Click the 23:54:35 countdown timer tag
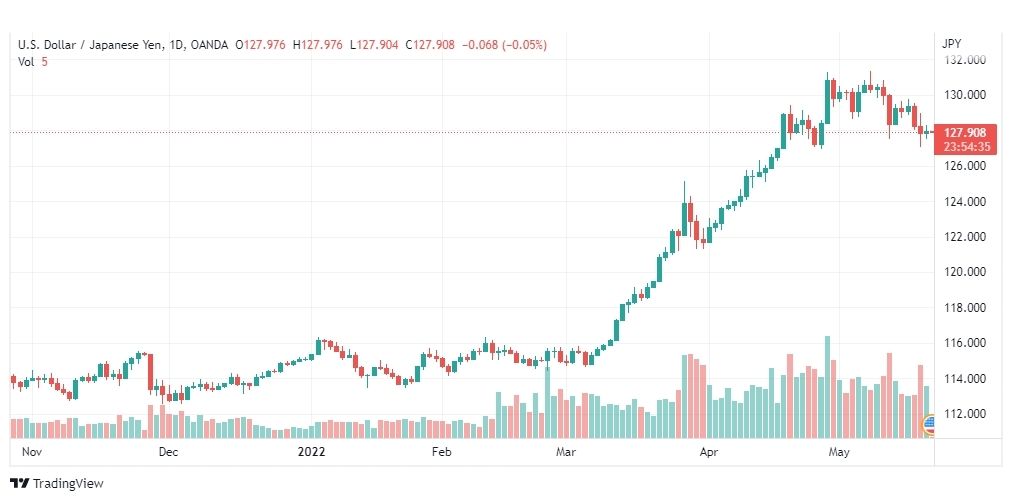This screenshot has height=501, width=1012. click(965, 147)
